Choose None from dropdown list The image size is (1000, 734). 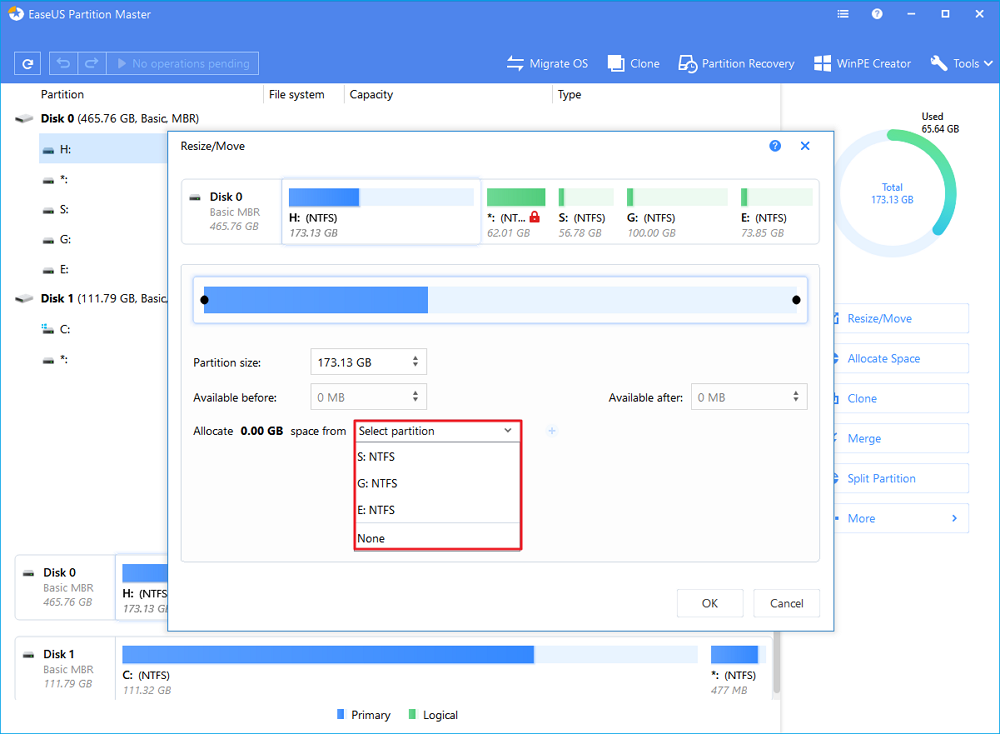click(x=438, y=538)
